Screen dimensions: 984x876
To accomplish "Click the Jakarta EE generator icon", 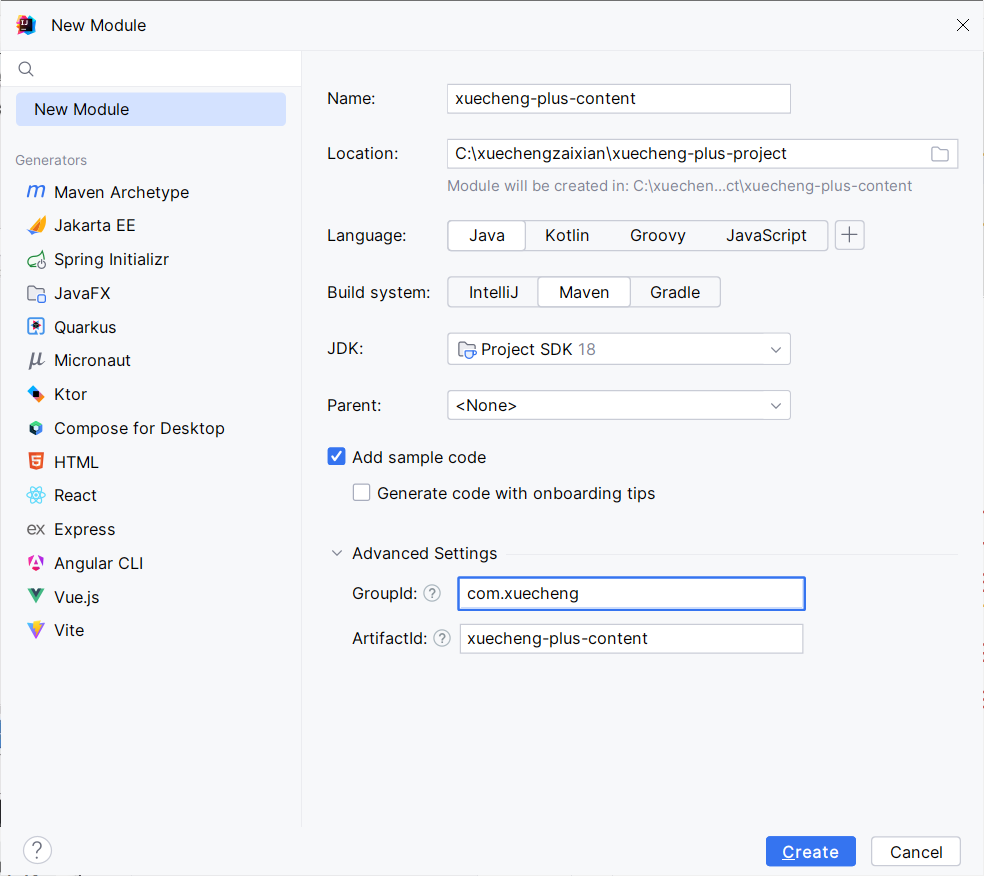I will [x=36, y=225].
